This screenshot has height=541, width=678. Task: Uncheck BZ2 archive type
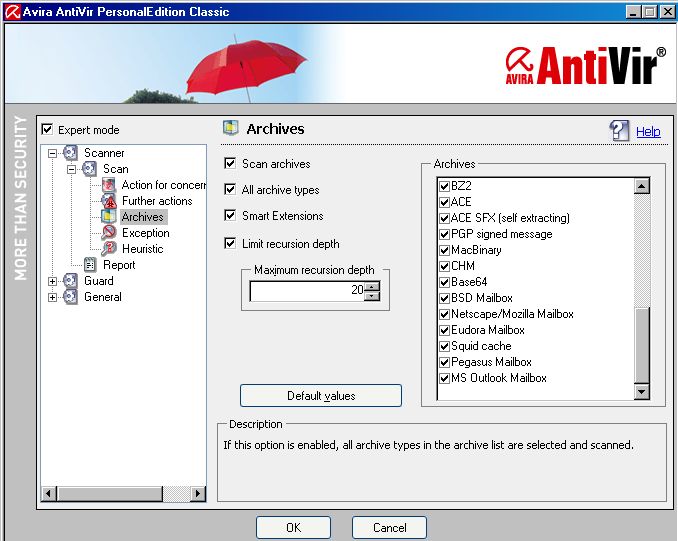444,186
